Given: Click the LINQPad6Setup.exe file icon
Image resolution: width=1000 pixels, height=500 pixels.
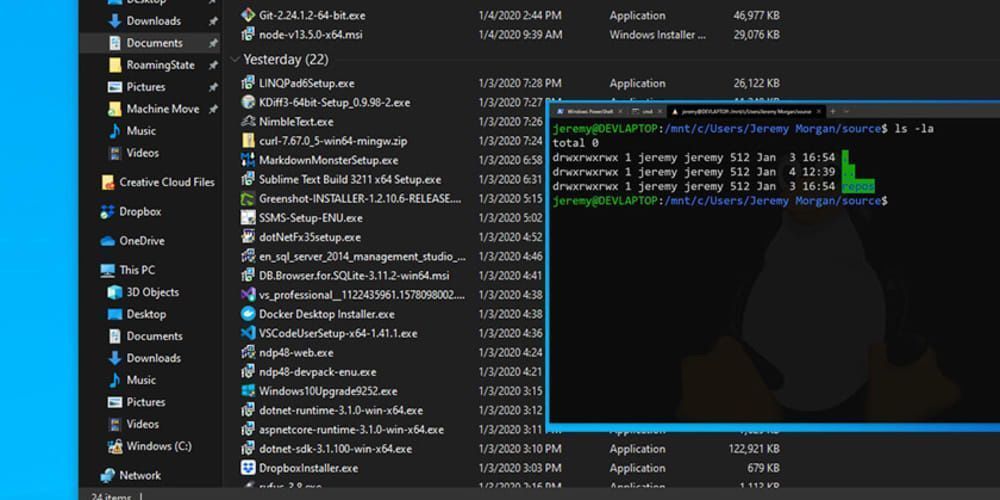Looking at the screenshot, I should tap(248, 83).
